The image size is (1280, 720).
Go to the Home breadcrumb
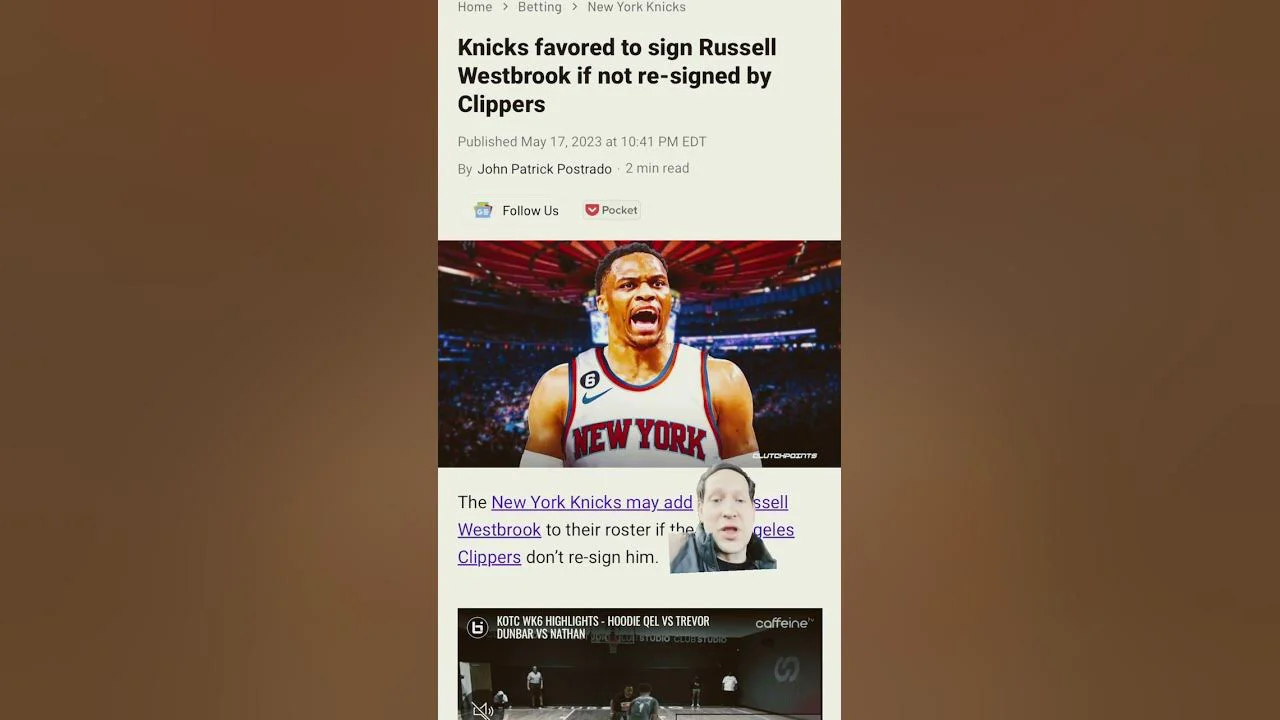(475, 7)
